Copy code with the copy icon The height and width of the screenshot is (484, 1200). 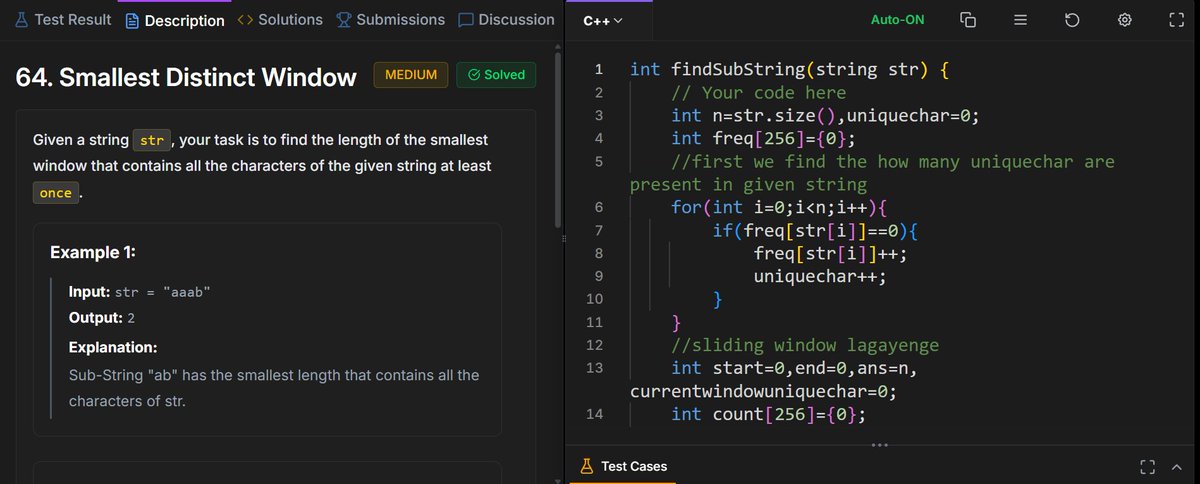tap(967, 20)
